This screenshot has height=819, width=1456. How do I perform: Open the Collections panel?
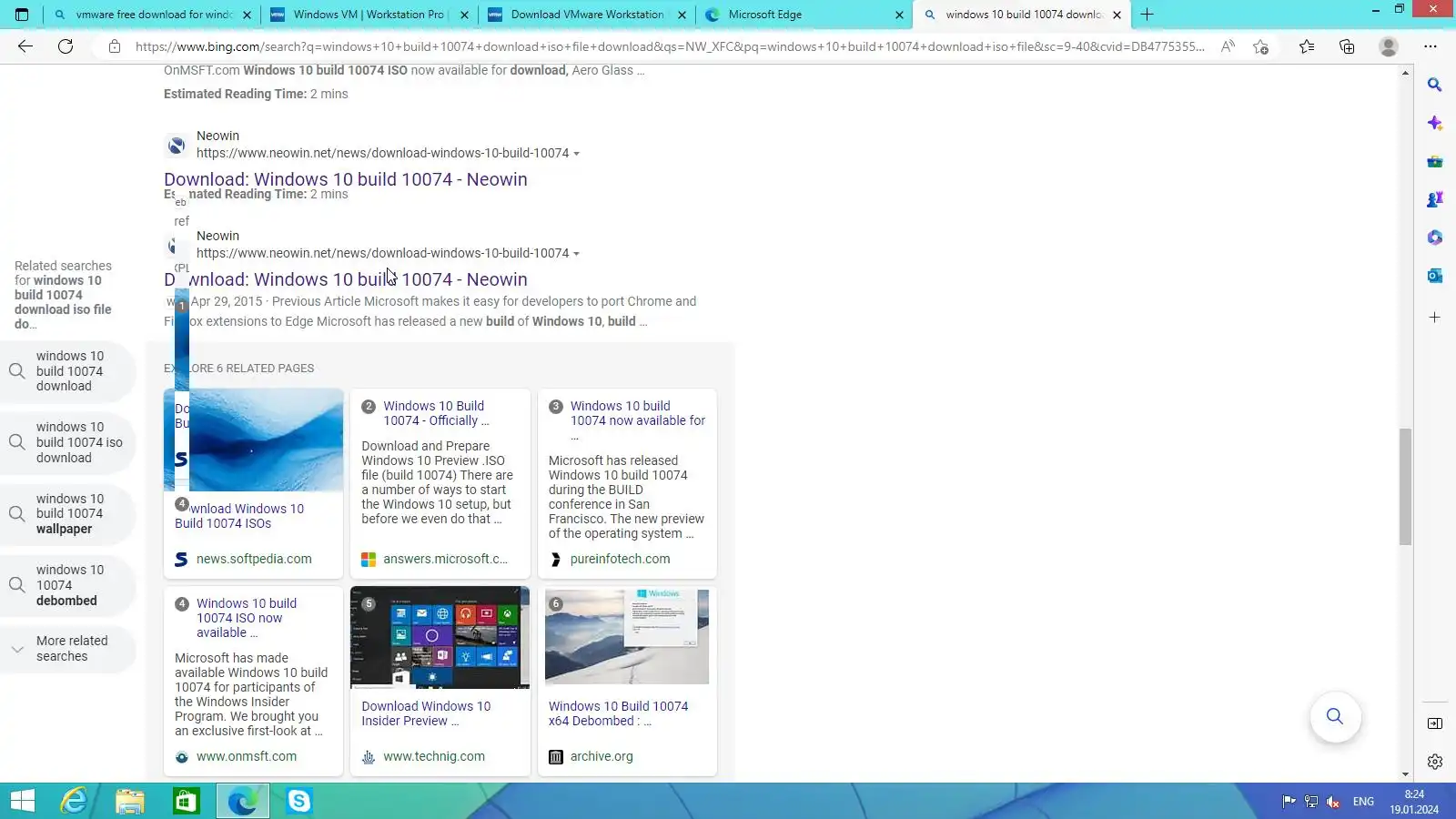1347,46
